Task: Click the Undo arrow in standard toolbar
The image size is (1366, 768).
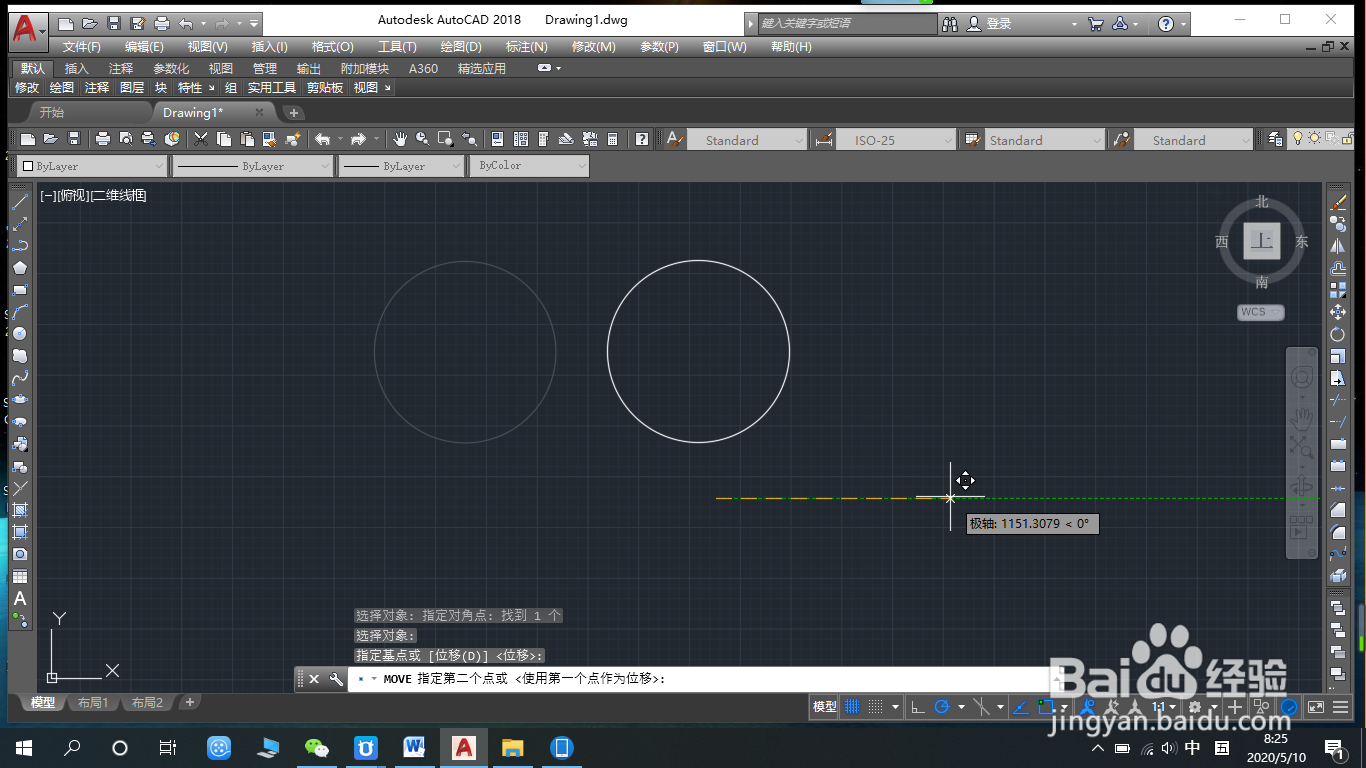Action: point(322,139)
